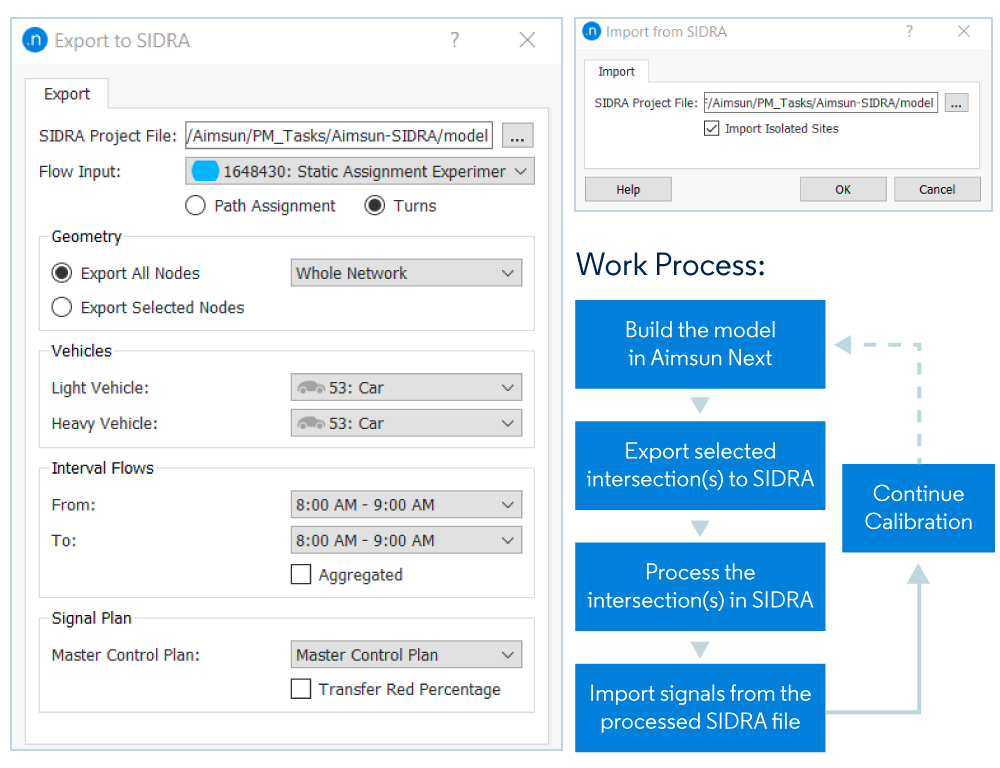Image resolution: width=1000 pixels, height=768 pixels.
Task: Select the Path Assignment radio button
Action: 195,206
